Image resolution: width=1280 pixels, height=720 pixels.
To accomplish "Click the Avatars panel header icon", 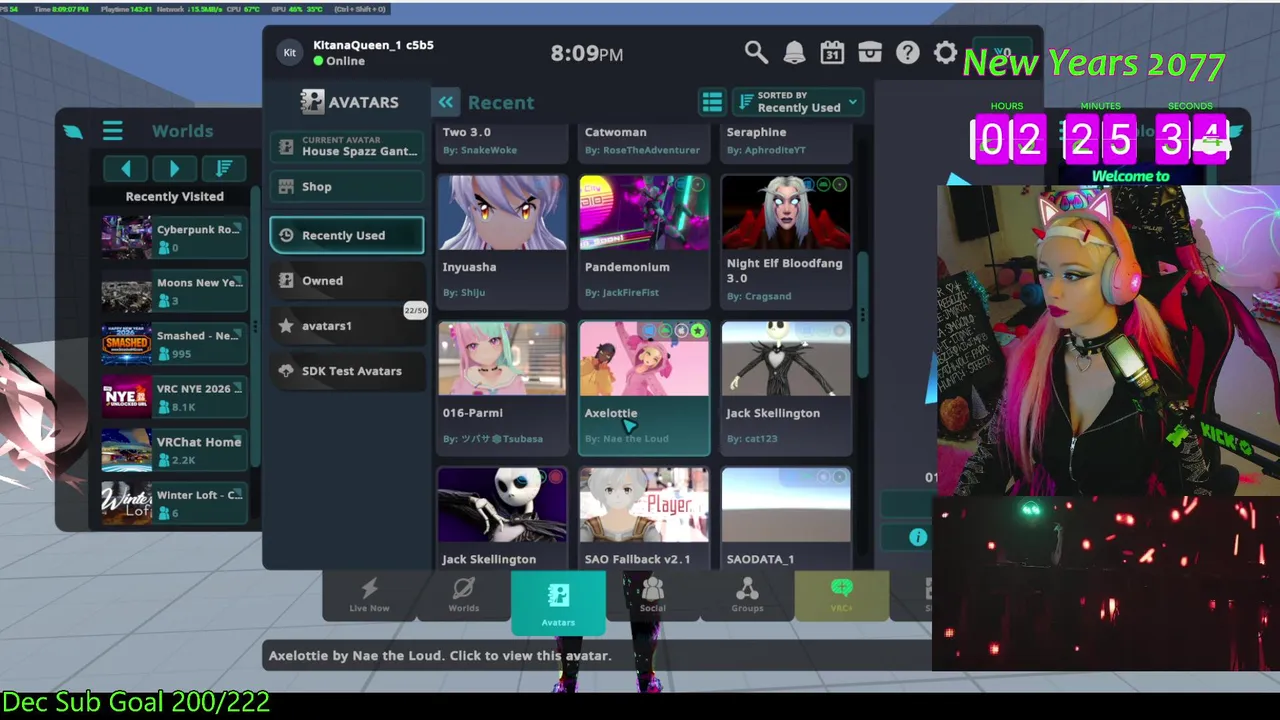I will tap(312, 102).
